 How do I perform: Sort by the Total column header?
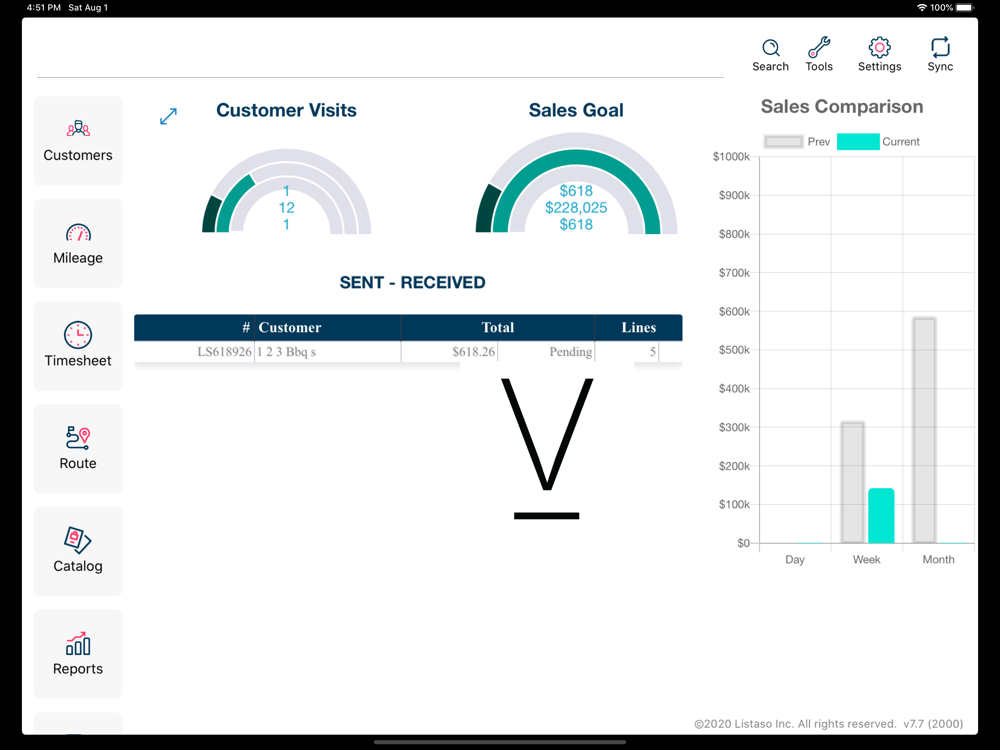pyautogui.click(x=497, y=327)
